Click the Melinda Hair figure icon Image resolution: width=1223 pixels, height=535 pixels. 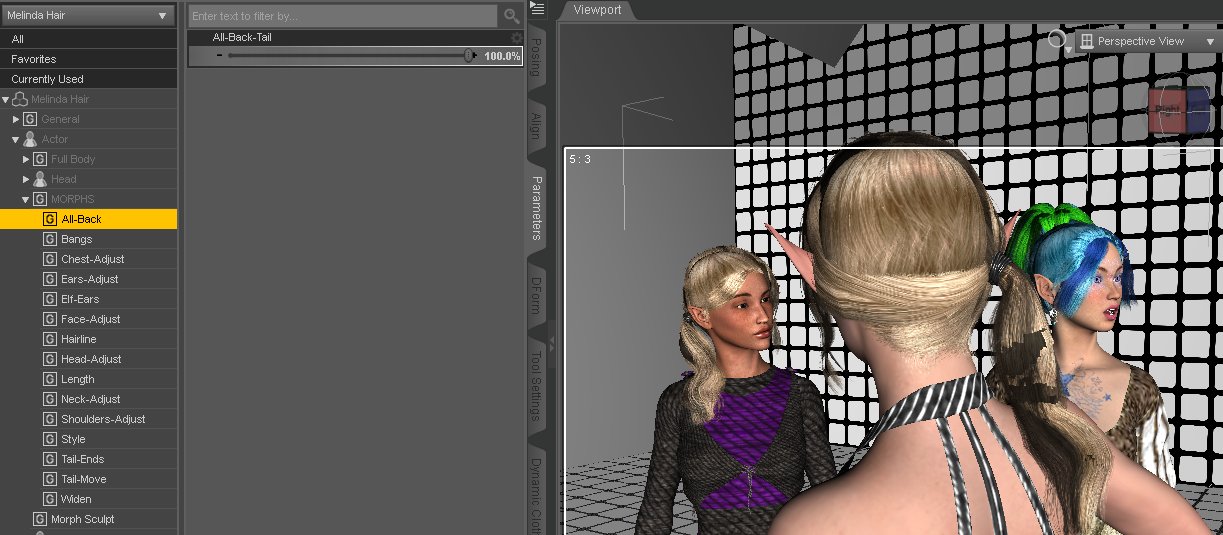20,99
